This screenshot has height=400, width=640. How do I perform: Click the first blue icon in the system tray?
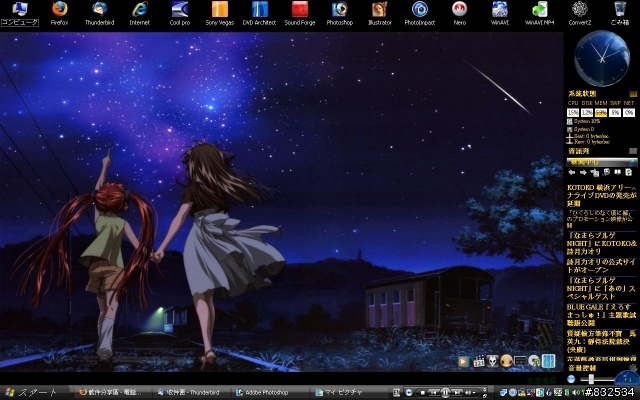[x=504, y=393]
